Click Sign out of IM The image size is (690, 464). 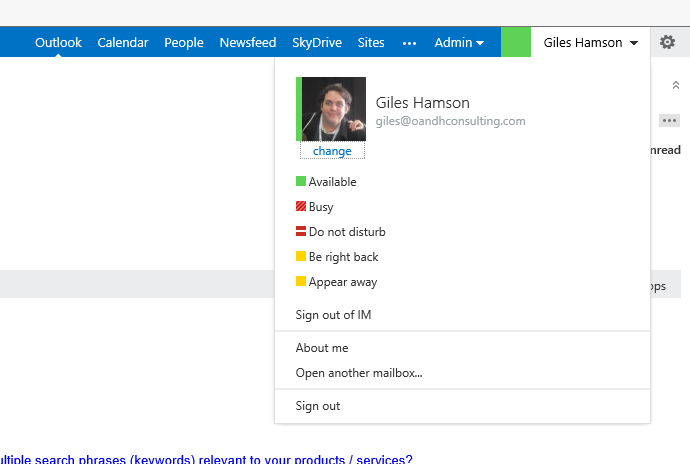point(334,315)
